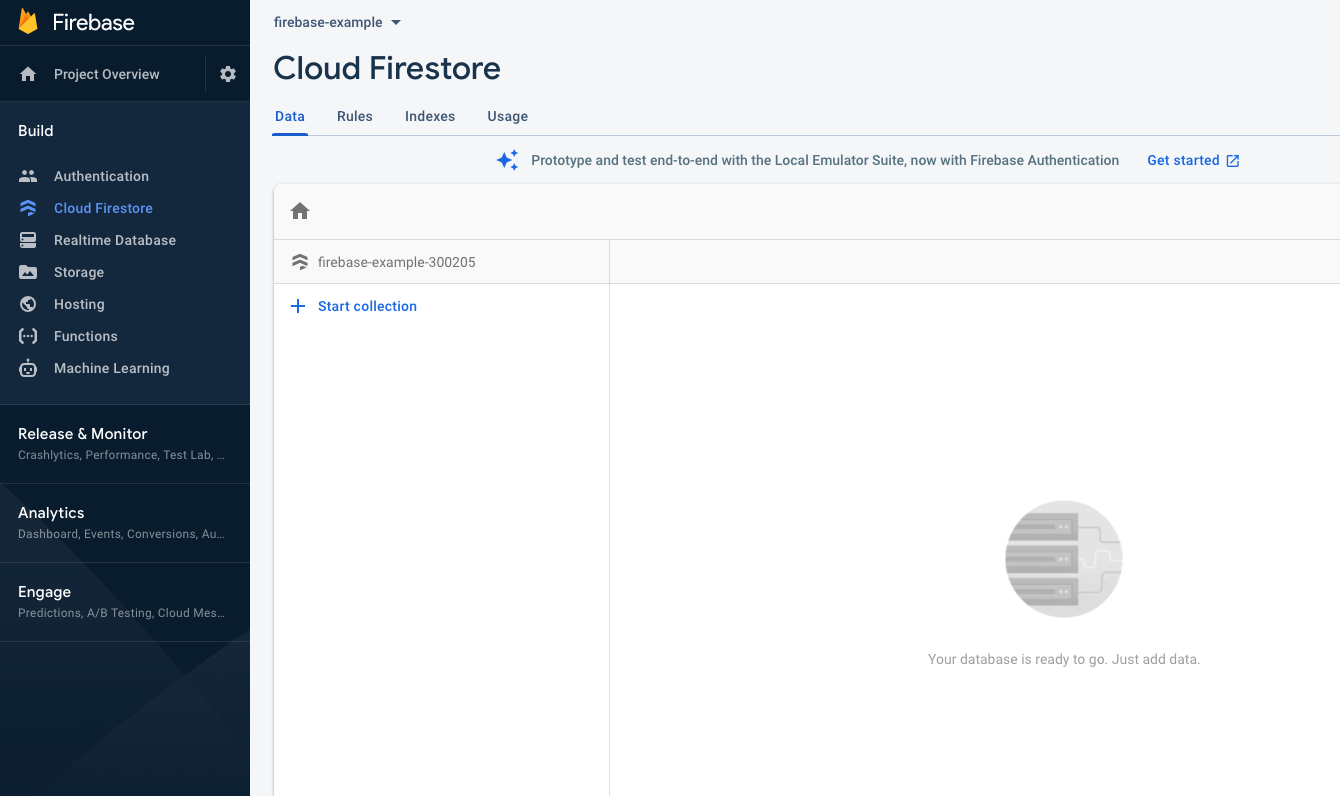This screenshot has width=1340, height=796.
Task: Click the Machine Learning robot icon
Action: point(28,368)
